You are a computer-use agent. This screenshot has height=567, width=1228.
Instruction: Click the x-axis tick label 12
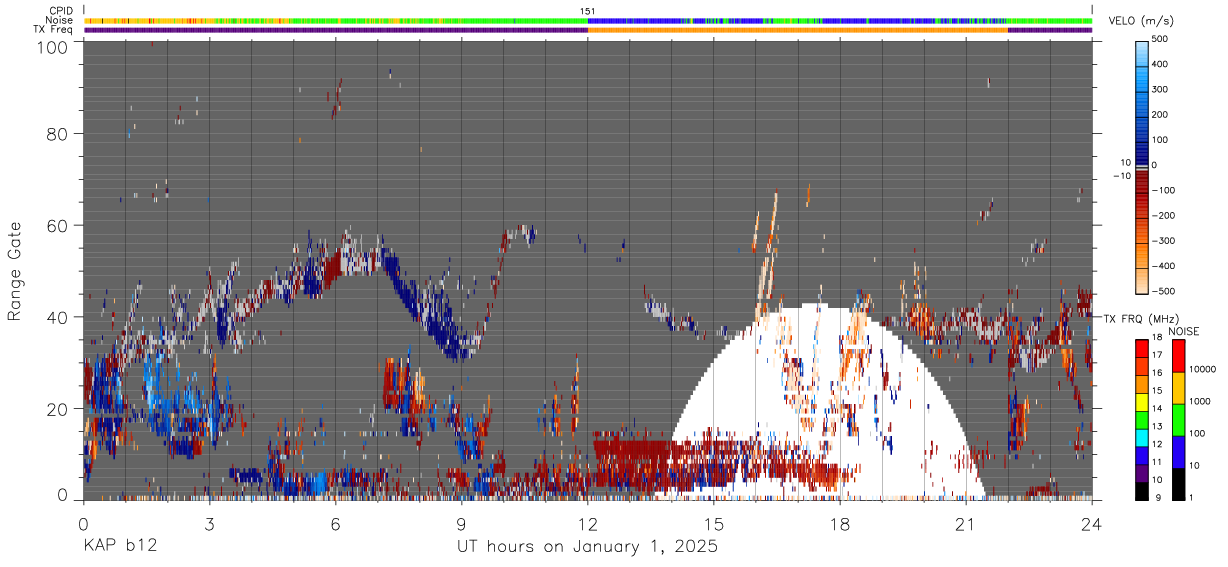pos(588,525)
